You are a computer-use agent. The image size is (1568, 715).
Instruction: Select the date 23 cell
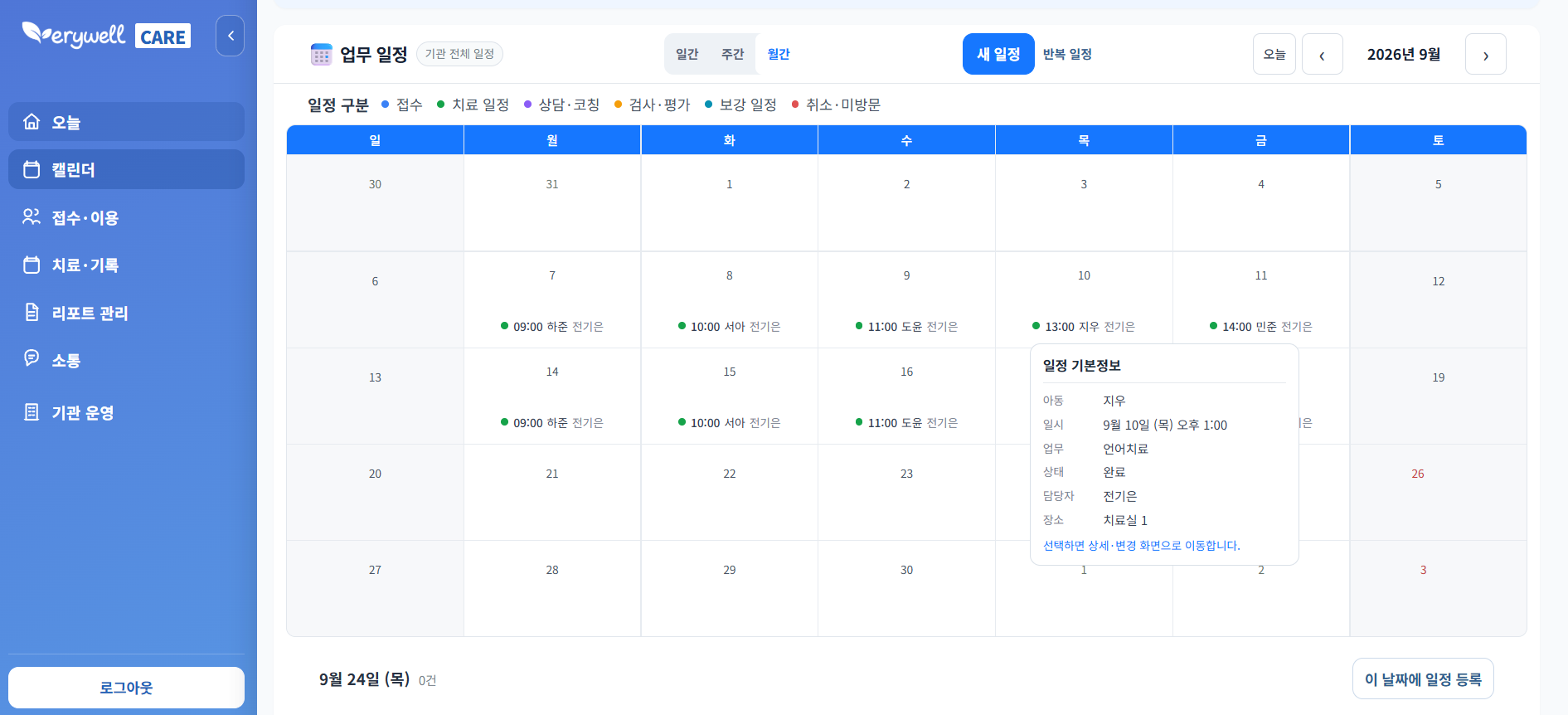[x=906, y=493]
